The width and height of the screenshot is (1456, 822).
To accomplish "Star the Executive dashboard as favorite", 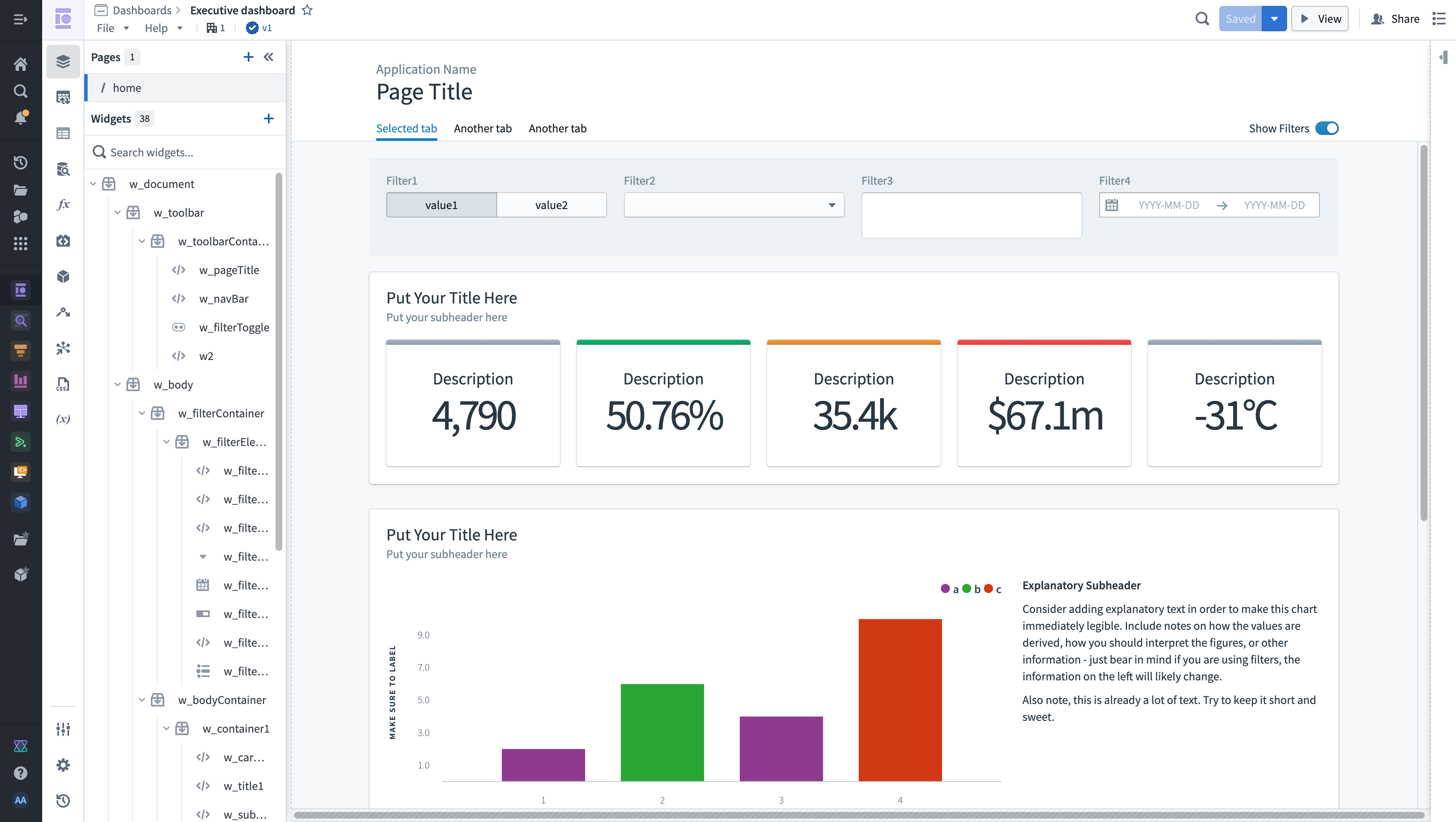I will (307, 10).
